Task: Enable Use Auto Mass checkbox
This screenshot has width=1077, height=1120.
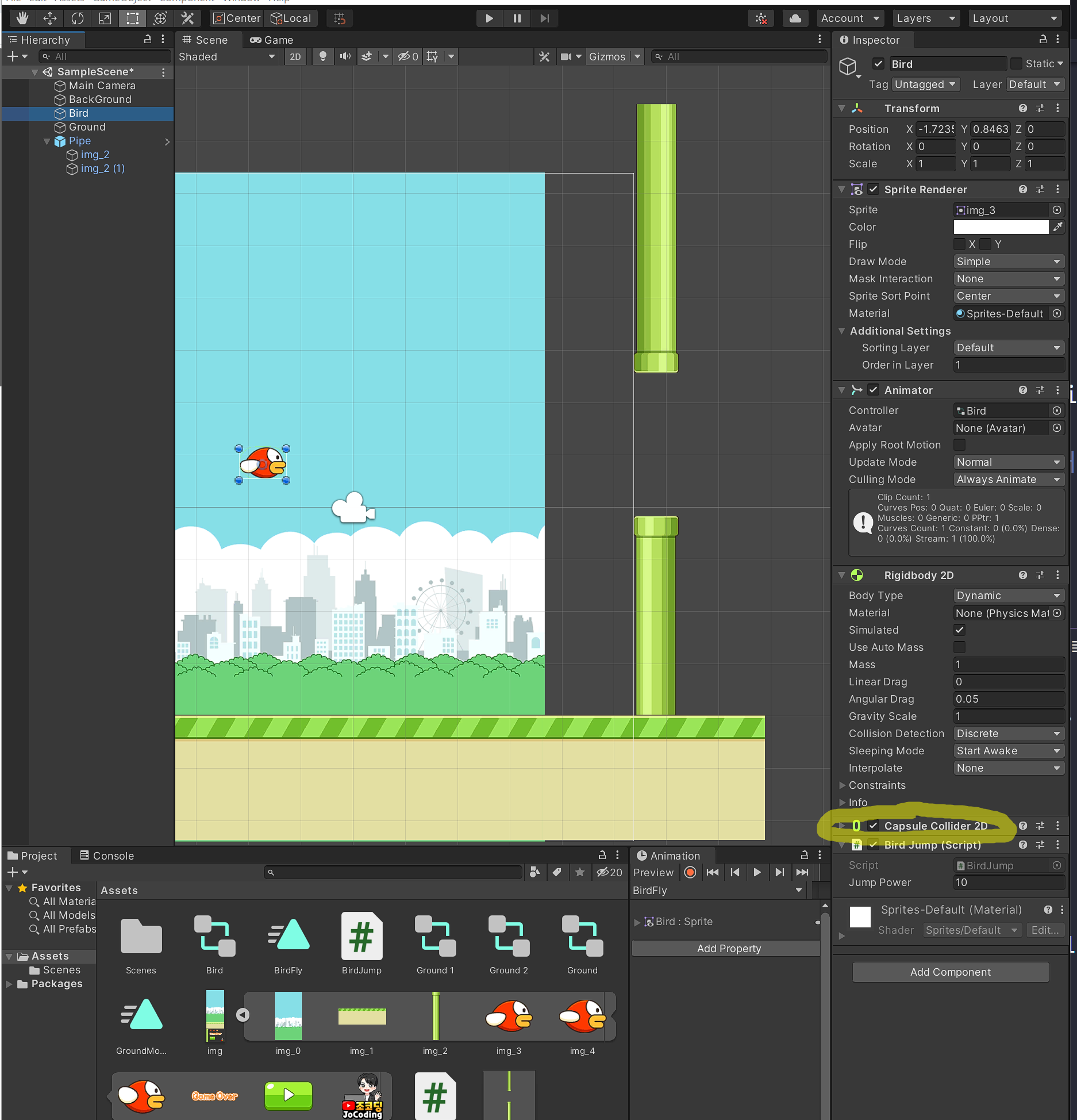Action: pyautogui.click(x=959, y=647)
